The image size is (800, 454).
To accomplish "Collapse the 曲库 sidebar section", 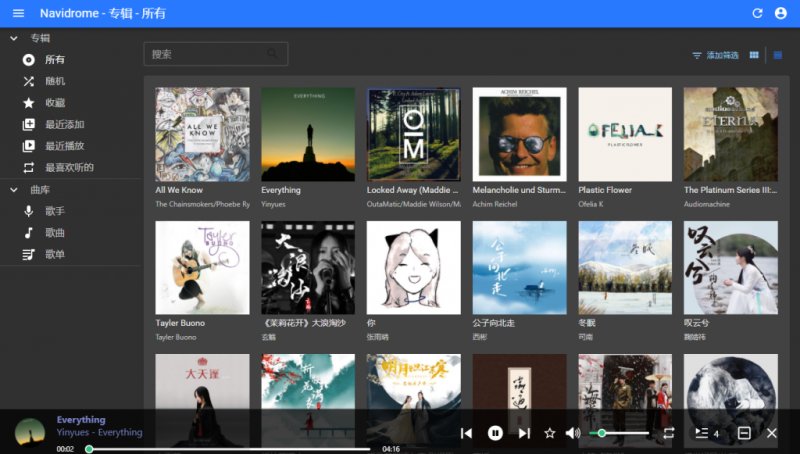I will click(14, 190).
